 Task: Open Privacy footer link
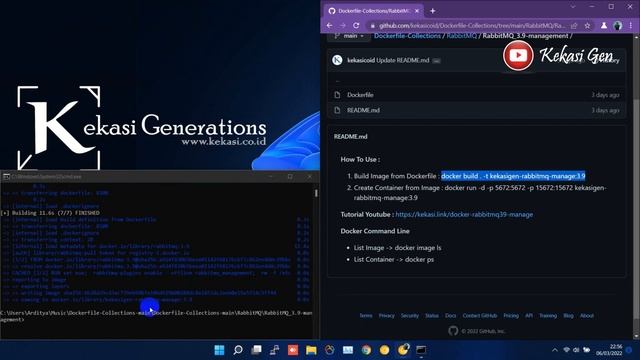click(387, 316)
